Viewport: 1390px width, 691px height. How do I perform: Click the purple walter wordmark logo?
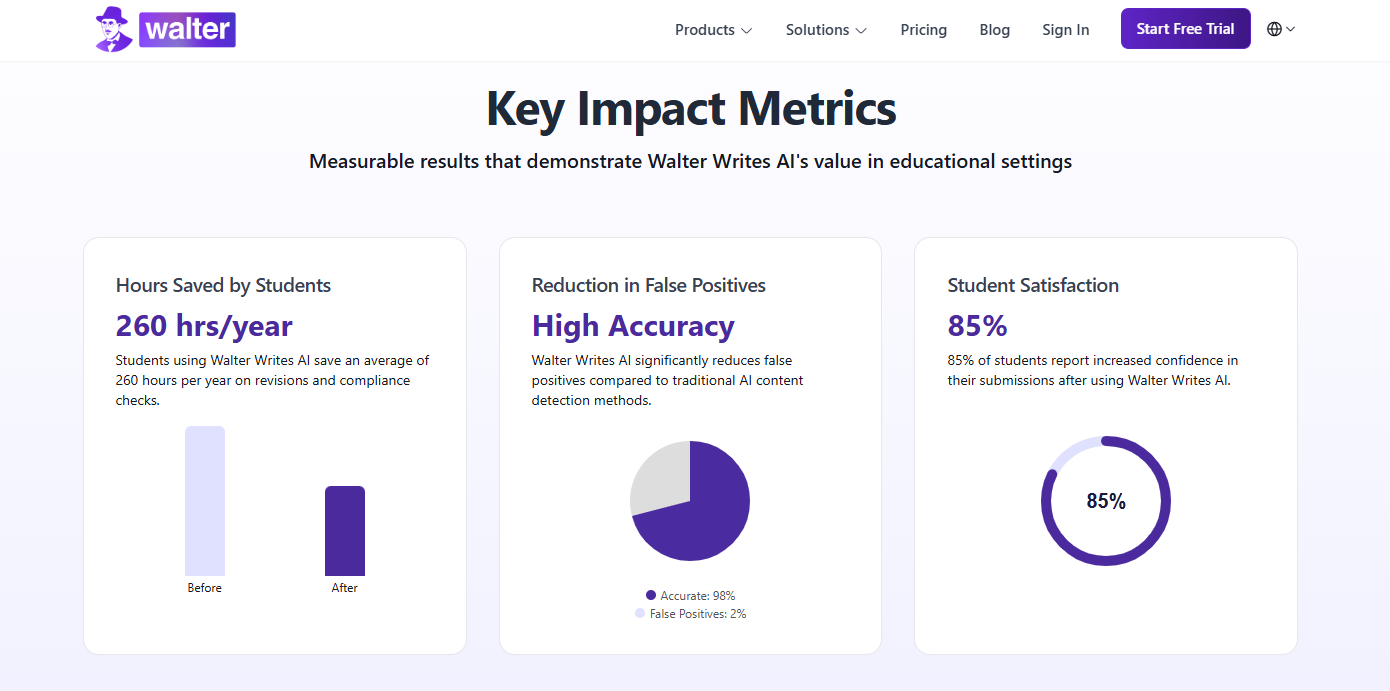click(x=188, y=29)
